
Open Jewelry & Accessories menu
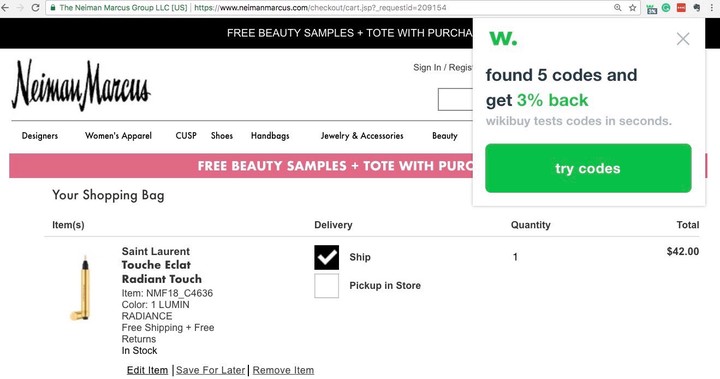click(362, 136)
